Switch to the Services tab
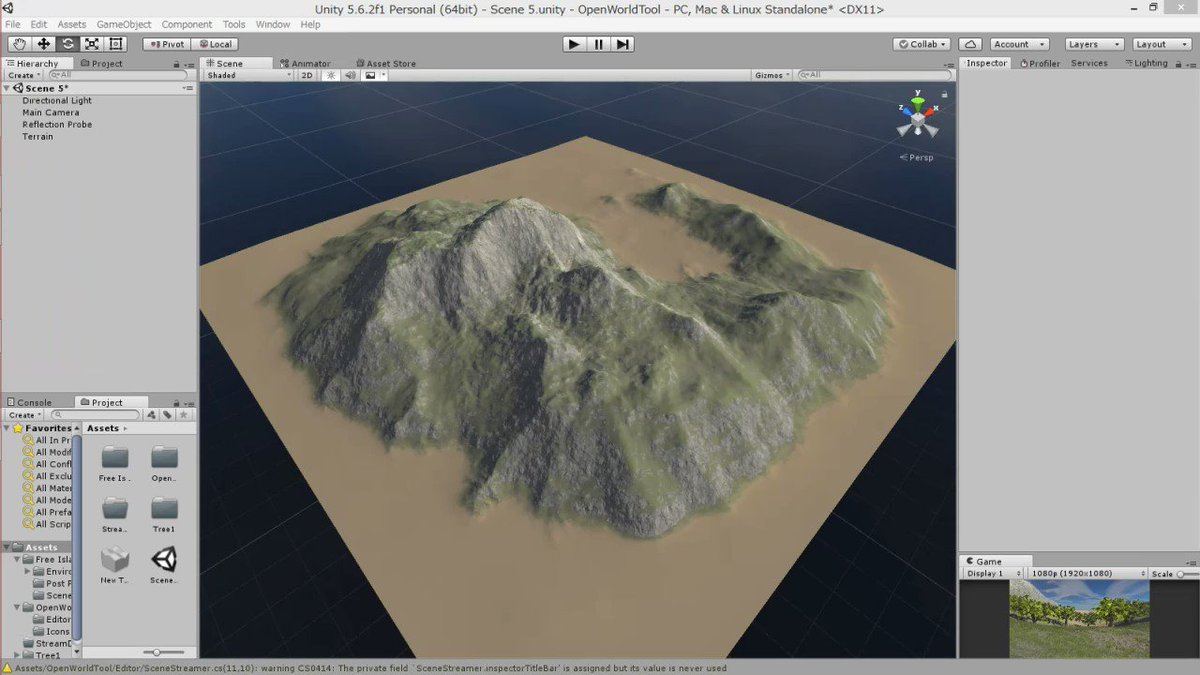The width and height of the screenshot is (1200, 675). tap(1089, 63)
